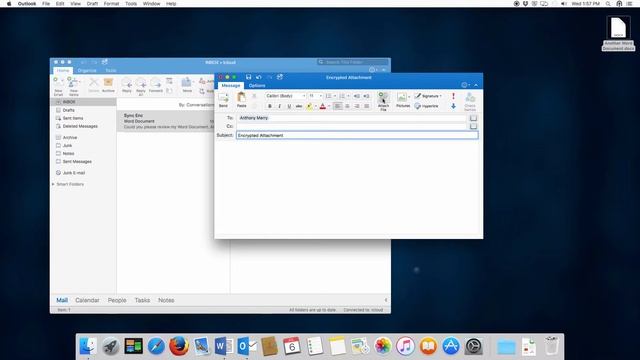Insert Pictures into the message
Image resolution: width=640 pixels, height=360 pixels.
(402, 100)
